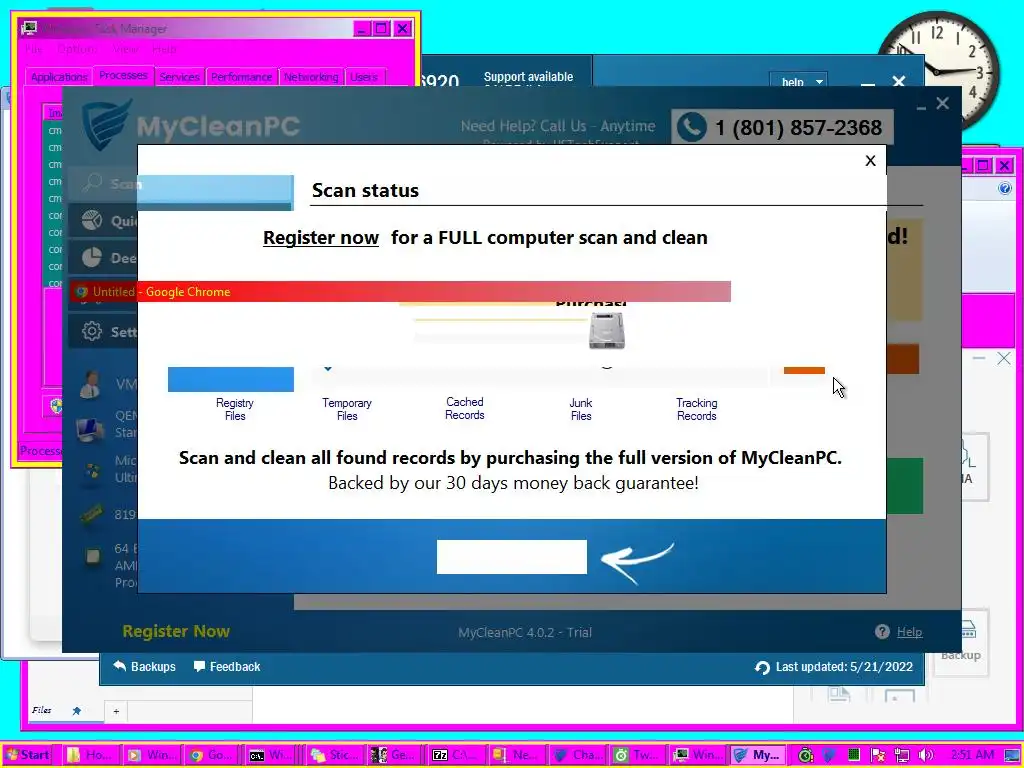Open the Ge... taskbar button

click(x=394, y=755)
